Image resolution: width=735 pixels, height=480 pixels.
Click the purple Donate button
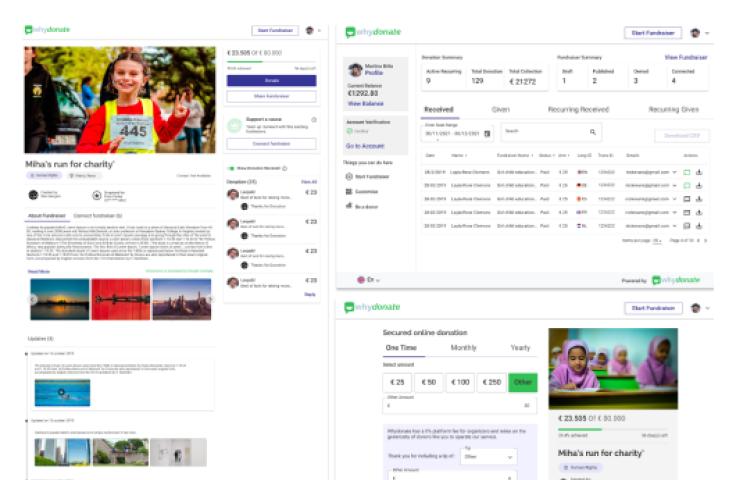[x=271, y=79]
